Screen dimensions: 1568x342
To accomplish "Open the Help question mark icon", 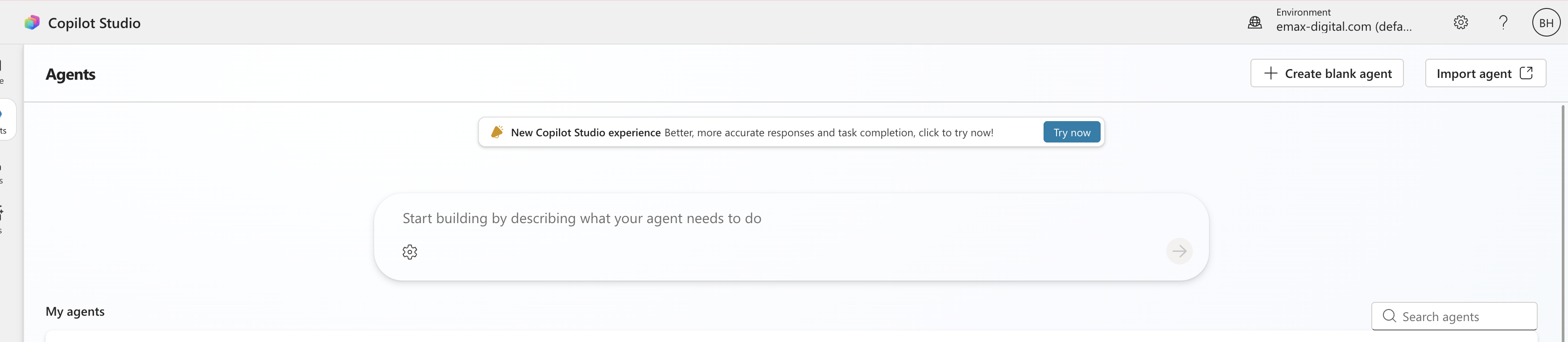I will pyautogui.click(x=1503, y=22).
